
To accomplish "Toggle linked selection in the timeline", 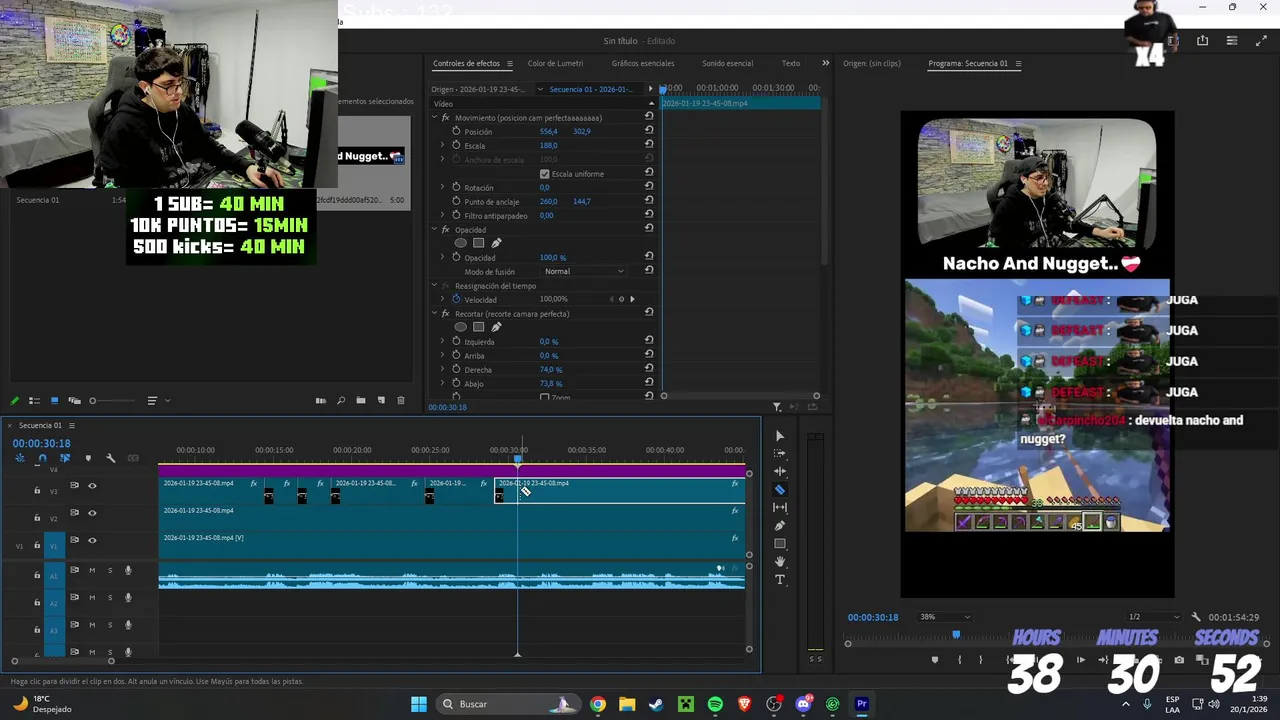I will tap(65, 458).
